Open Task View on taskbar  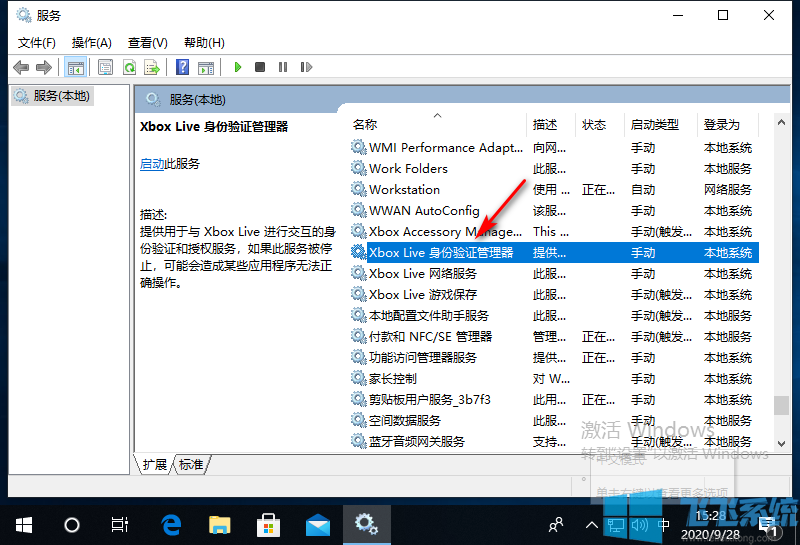click(x=120, y=525)
